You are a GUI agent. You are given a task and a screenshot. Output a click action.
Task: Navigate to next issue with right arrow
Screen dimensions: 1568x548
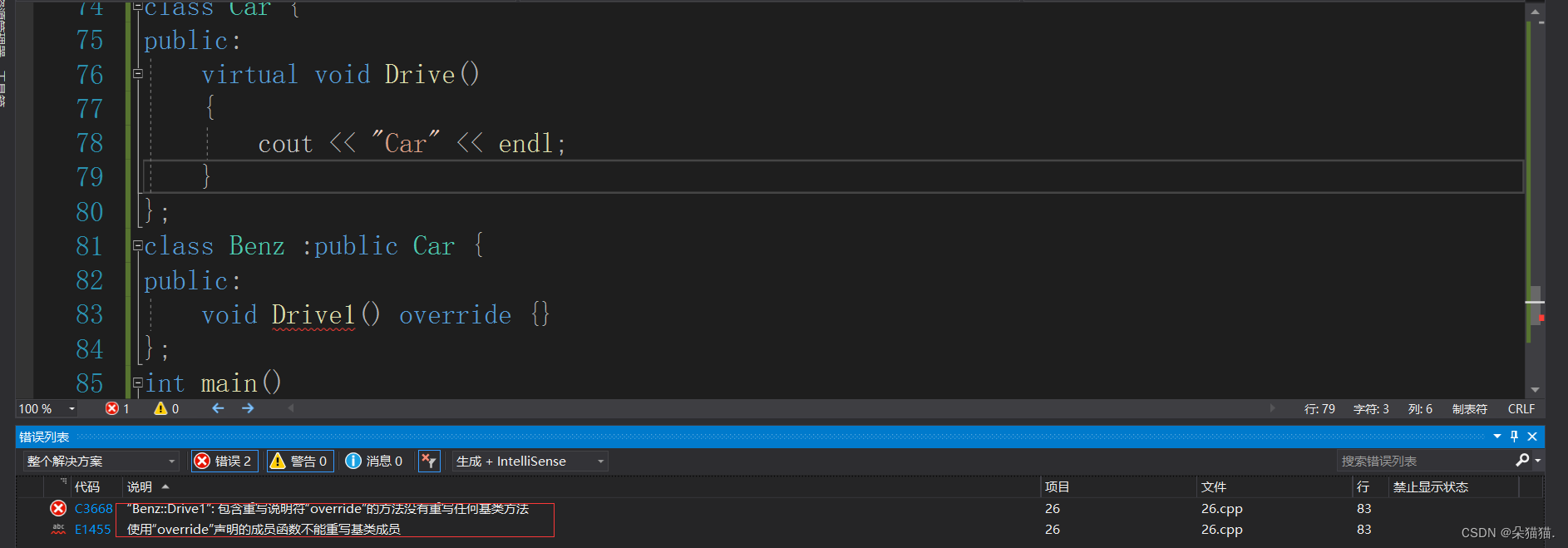pos(248,408)
